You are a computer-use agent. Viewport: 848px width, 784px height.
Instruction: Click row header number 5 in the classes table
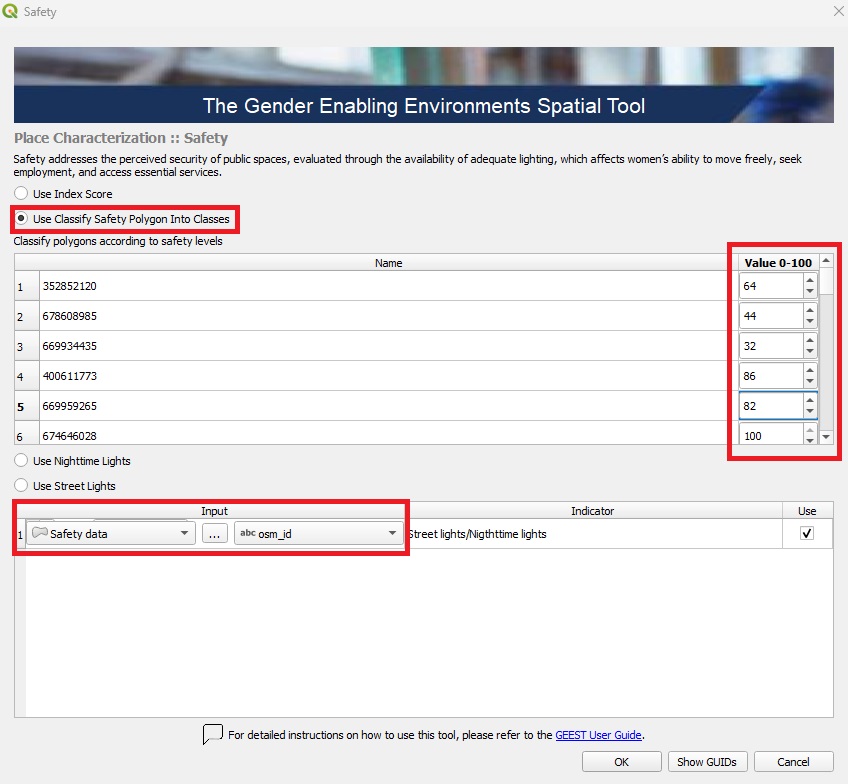26,406
